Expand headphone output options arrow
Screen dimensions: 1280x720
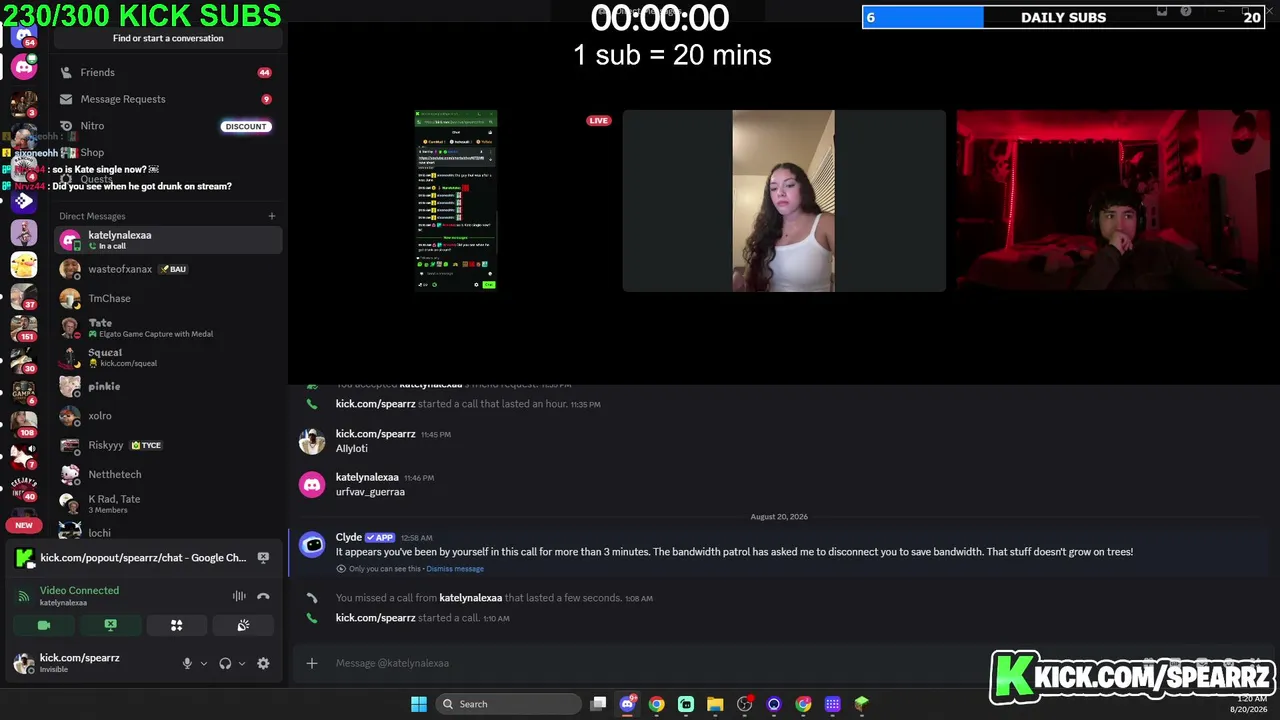pos(242,663)
